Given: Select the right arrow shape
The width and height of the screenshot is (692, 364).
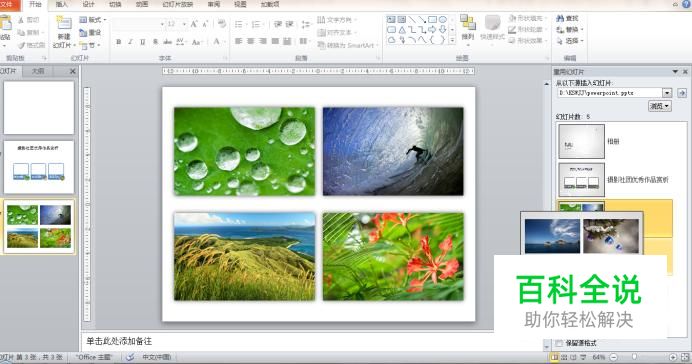Looking at the screenshot, I should tap(432, 30).
